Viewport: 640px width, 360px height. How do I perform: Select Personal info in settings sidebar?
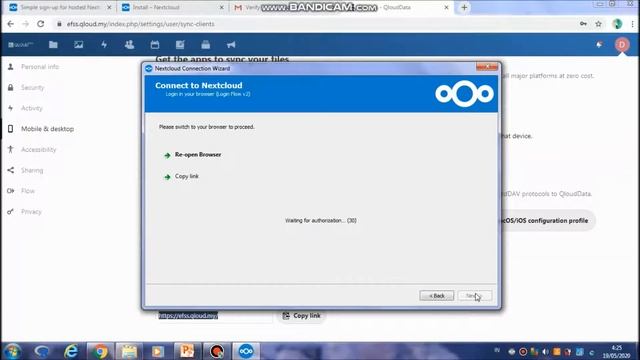click(x=40, y=67)
